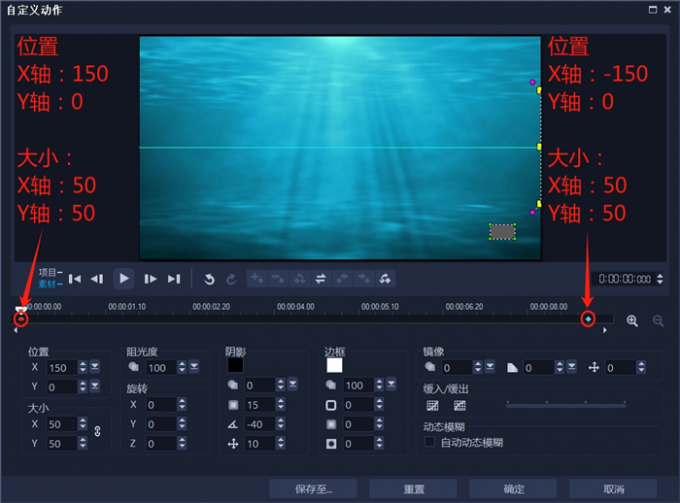Switch playback mode to 素材
The width and height of the screenshot is (680, 503).
pyautogui.click(x=50, y=284)
